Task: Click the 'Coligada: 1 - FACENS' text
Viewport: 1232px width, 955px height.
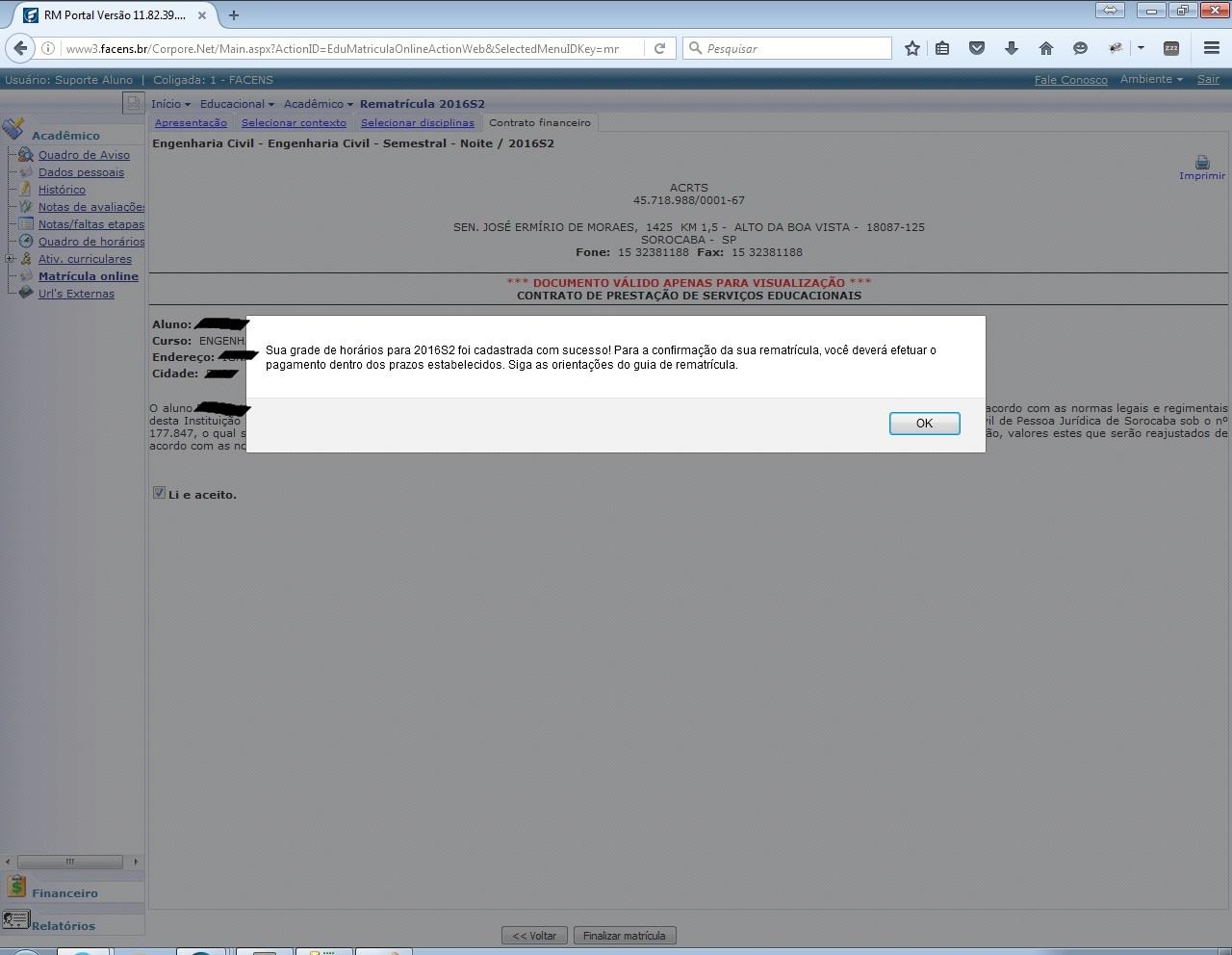Action: (213, 80)
